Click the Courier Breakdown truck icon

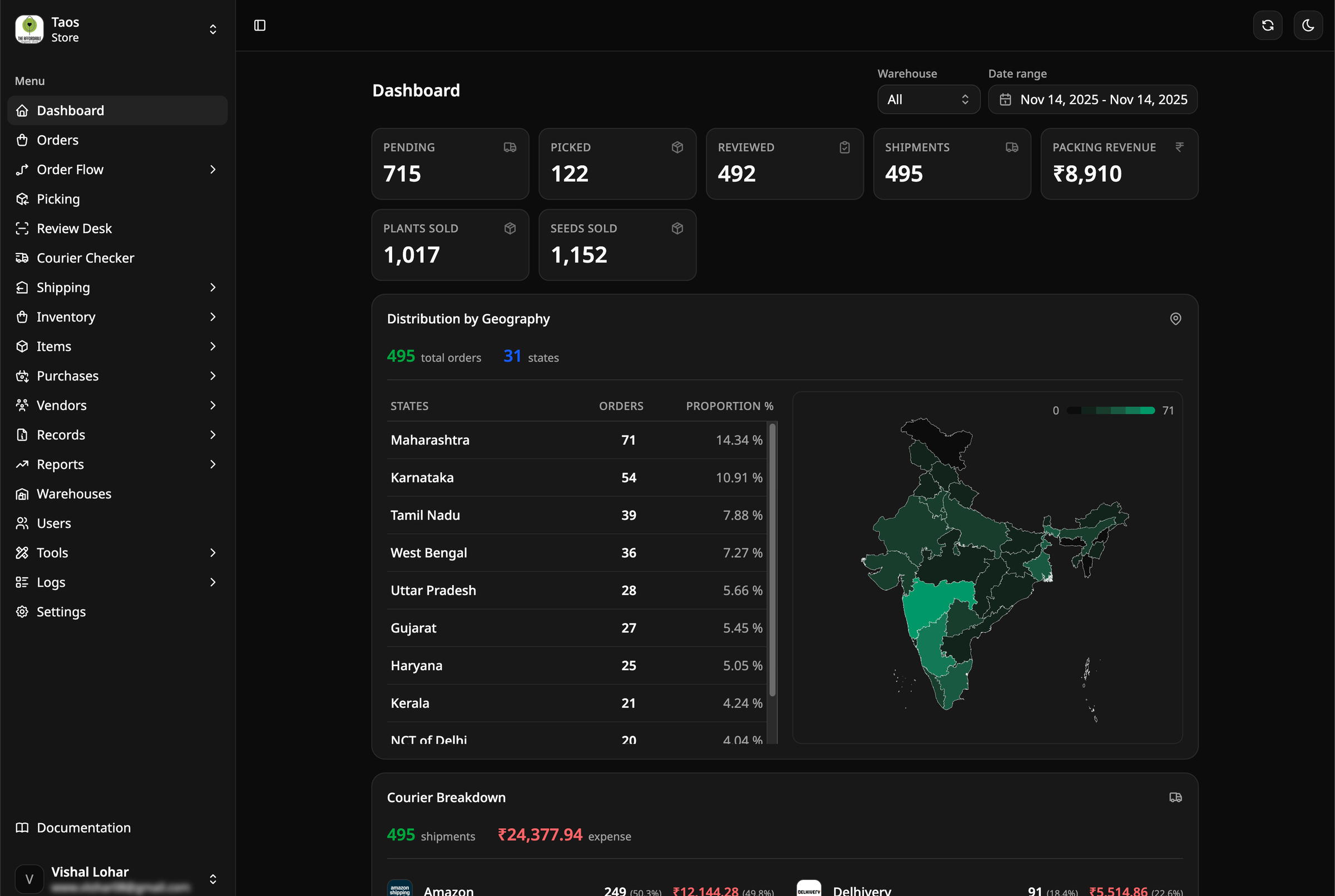(1175, 798)
